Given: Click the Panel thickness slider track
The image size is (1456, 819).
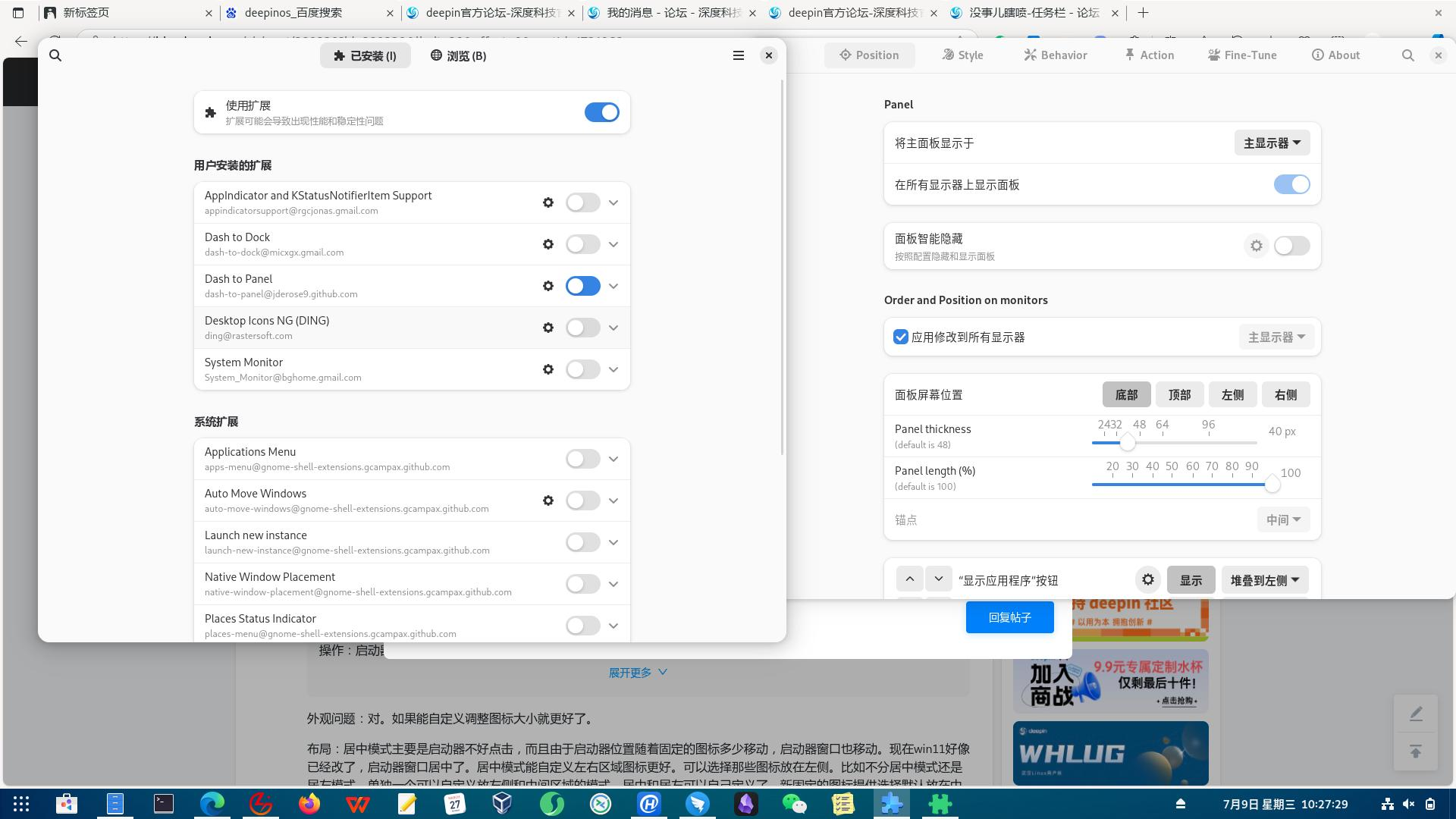Looking at the screenshot, I should tap(1175, 442).
